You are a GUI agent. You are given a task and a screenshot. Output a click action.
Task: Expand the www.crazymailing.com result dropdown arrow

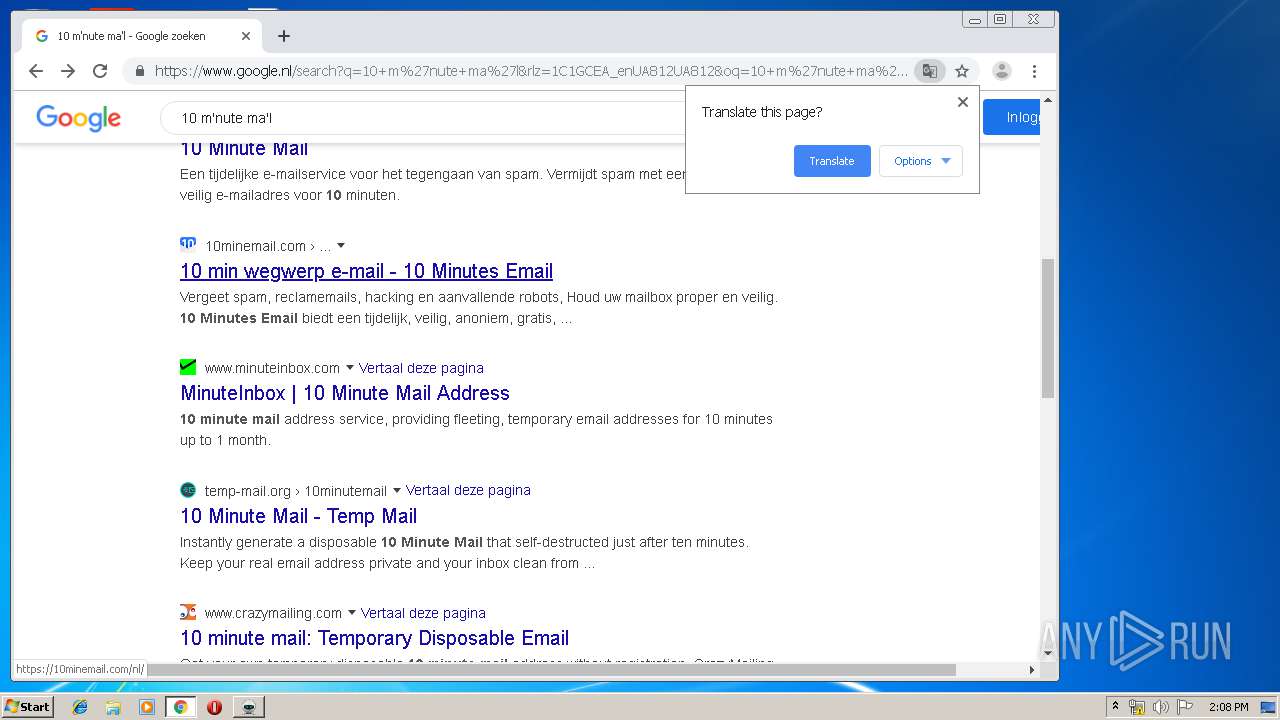click(x=352, y=613)
